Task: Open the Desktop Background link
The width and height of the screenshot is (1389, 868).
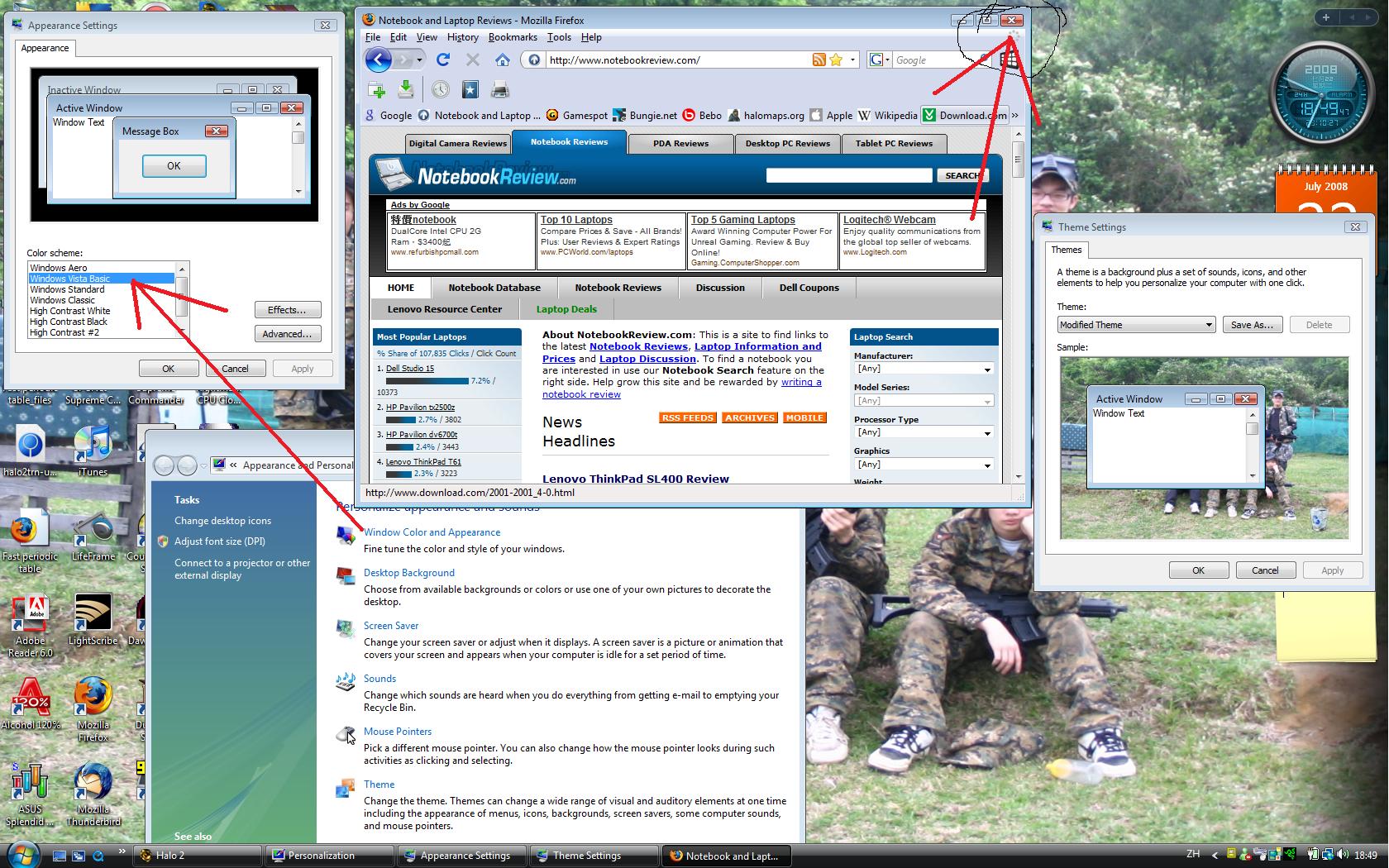Action: click(x=408, y=573)
